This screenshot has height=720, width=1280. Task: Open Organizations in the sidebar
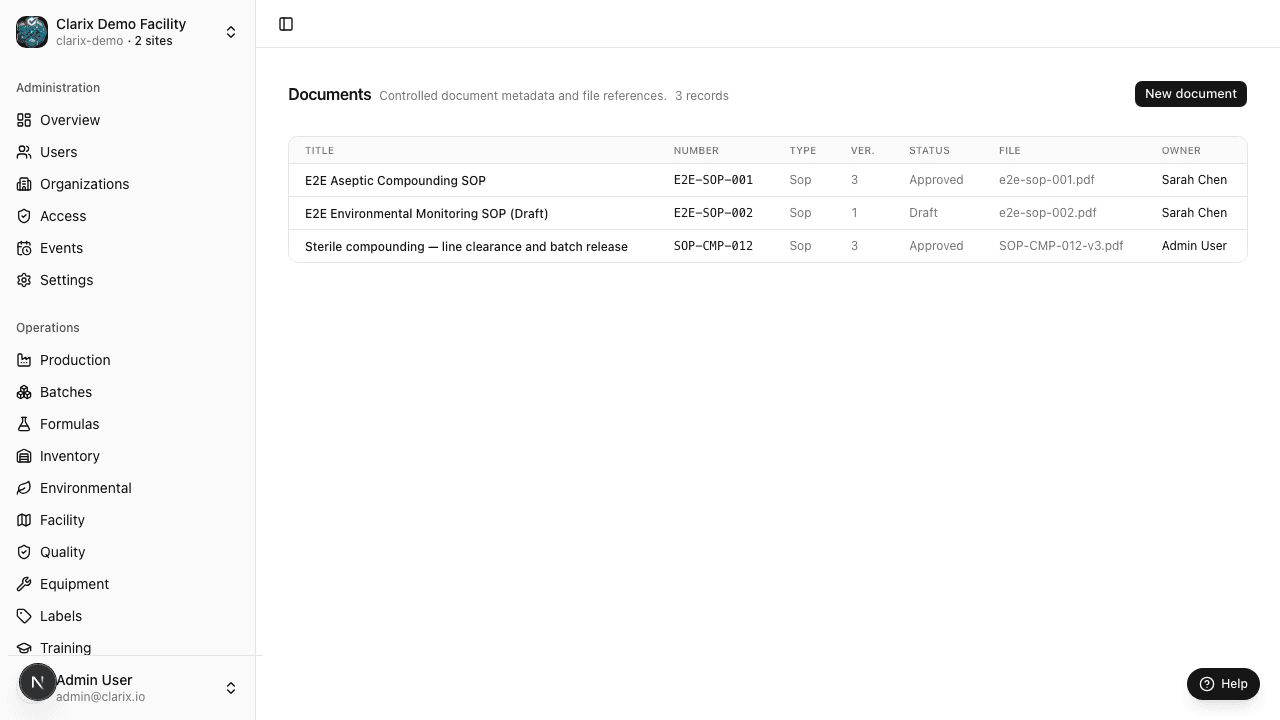[128, 184]
